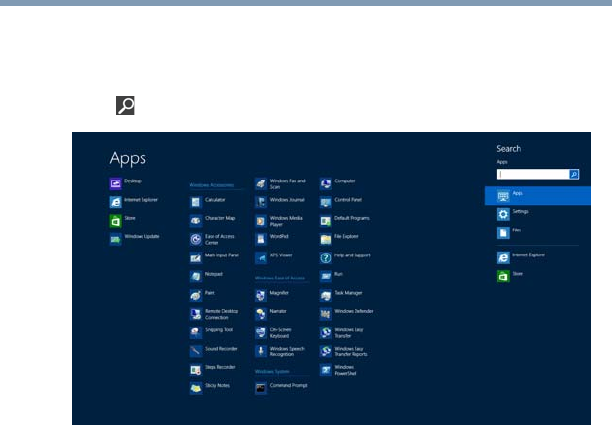Open the Calculator app icon
This screenshot has height=425, width=612.
click(x=196, y=201)
